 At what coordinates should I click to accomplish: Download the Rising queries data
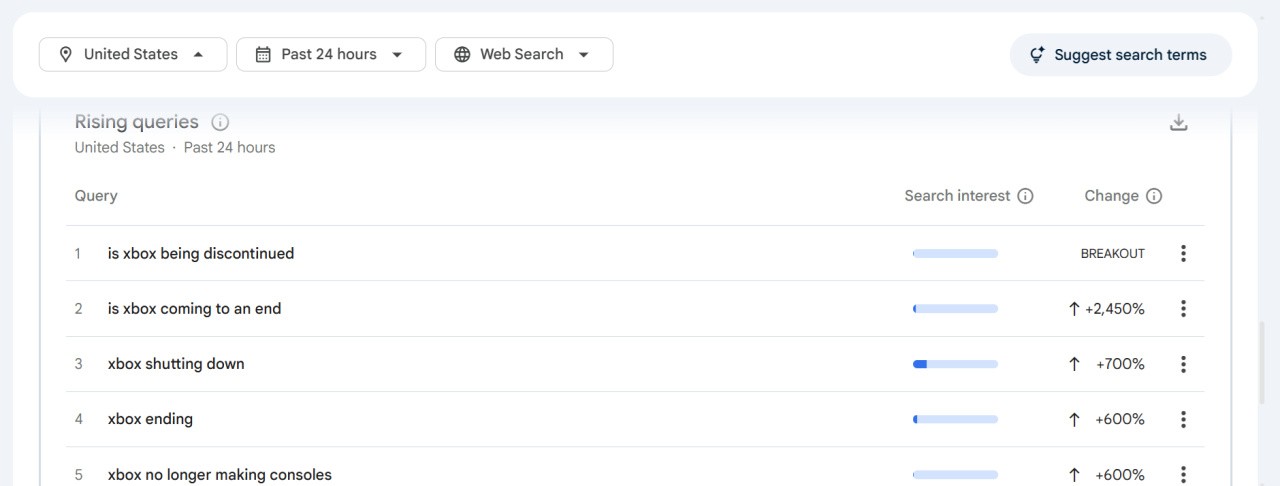pos(1178,123)
